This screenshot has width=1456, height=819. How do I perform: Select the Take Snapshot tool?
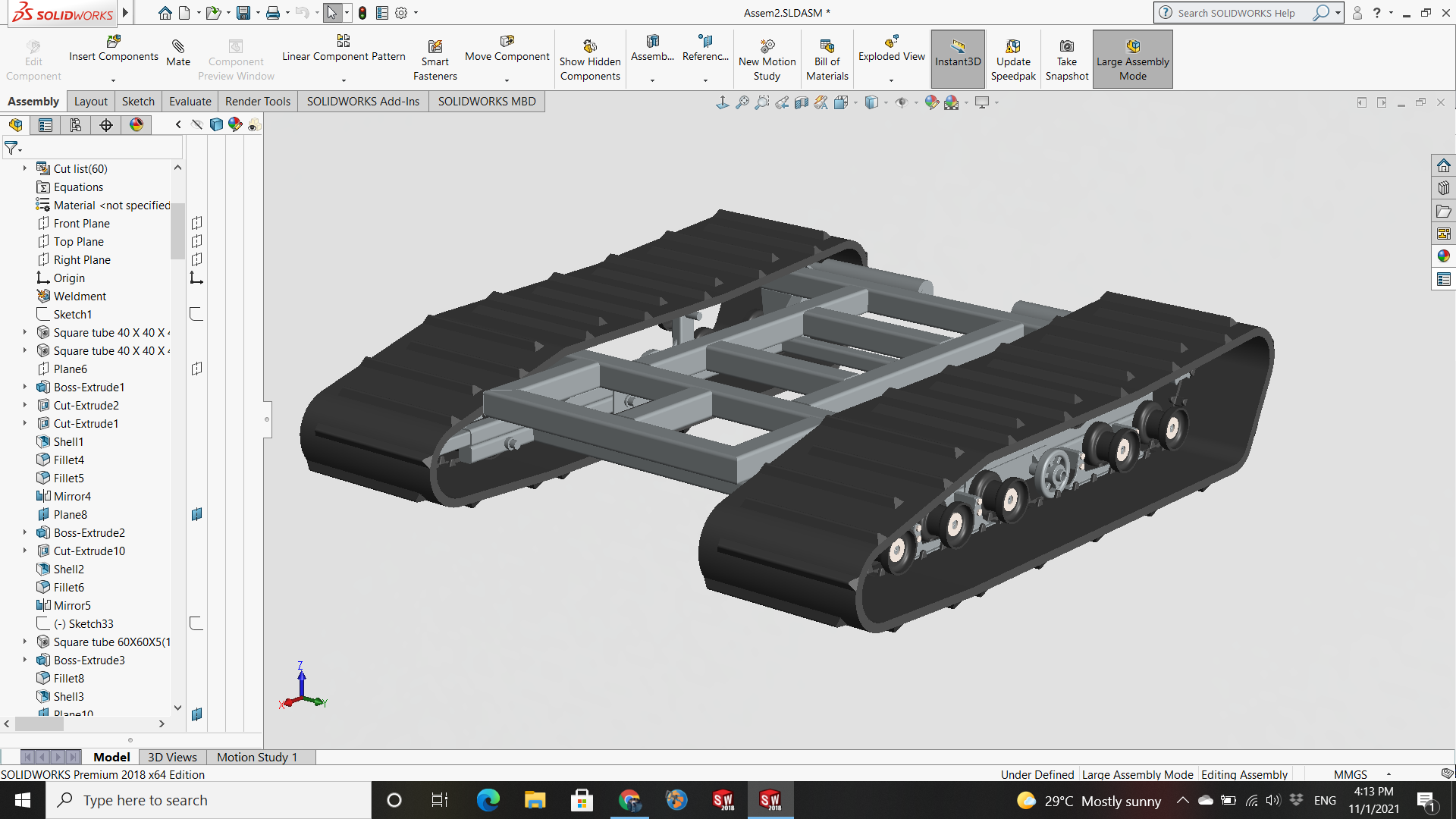point(1066,60)
